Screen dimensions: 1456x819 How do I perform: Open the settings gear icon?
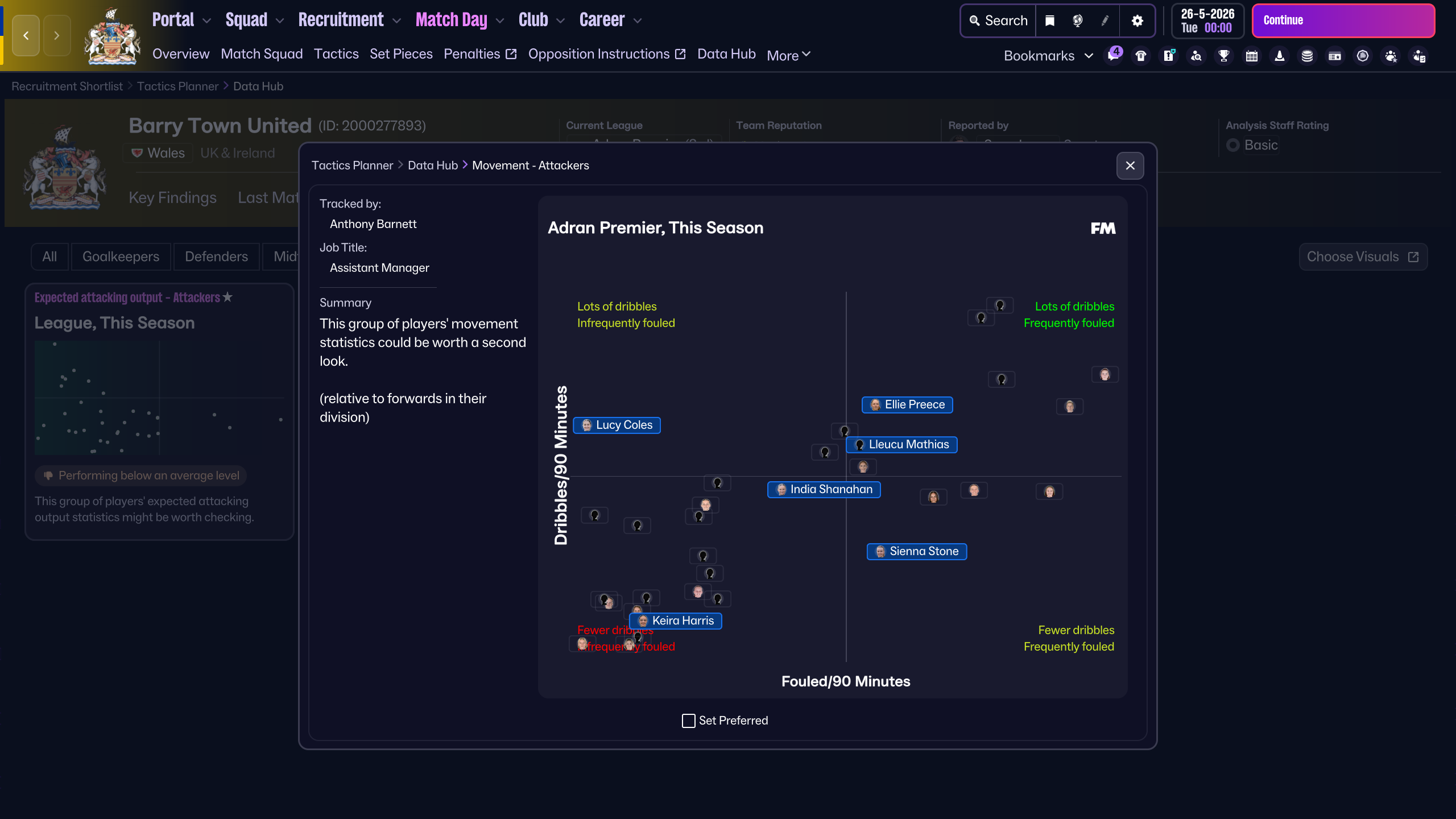(1137, 21)
